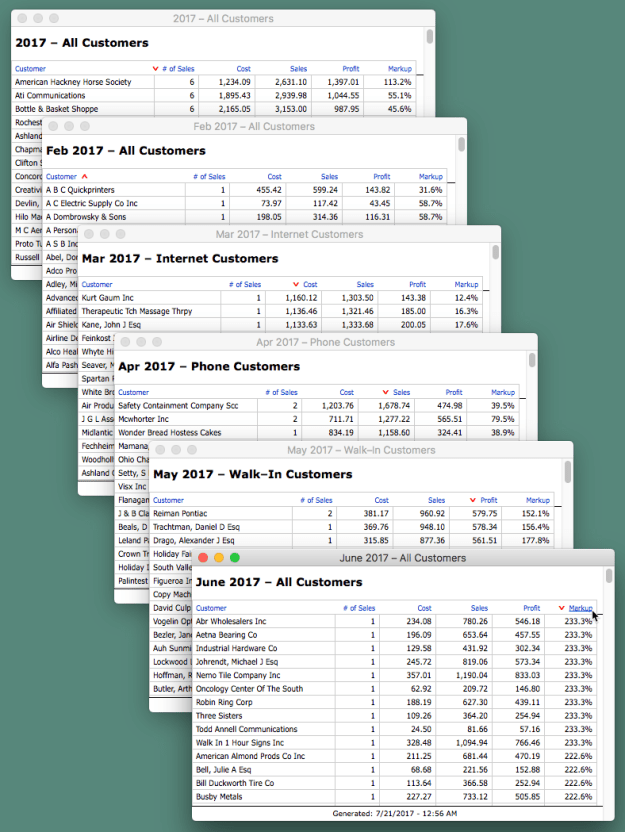Sort May 2017 report by Customer column
This screenshot has height=832, width=625.
[x=168, y=500]
